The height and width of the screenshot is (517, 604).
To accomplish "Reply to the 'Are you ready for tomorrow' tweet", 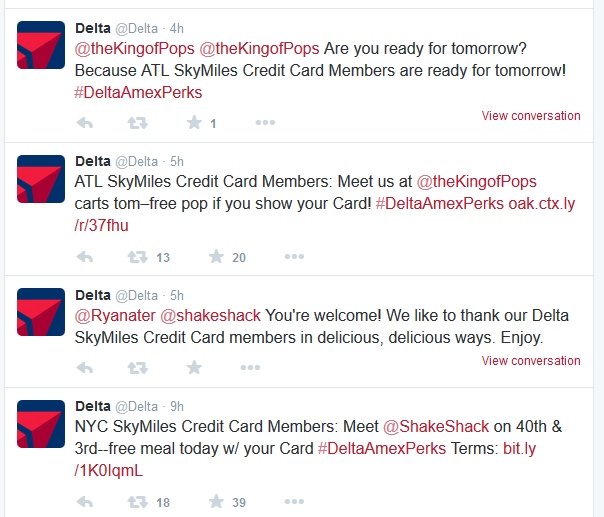I will tap(86, 122).
